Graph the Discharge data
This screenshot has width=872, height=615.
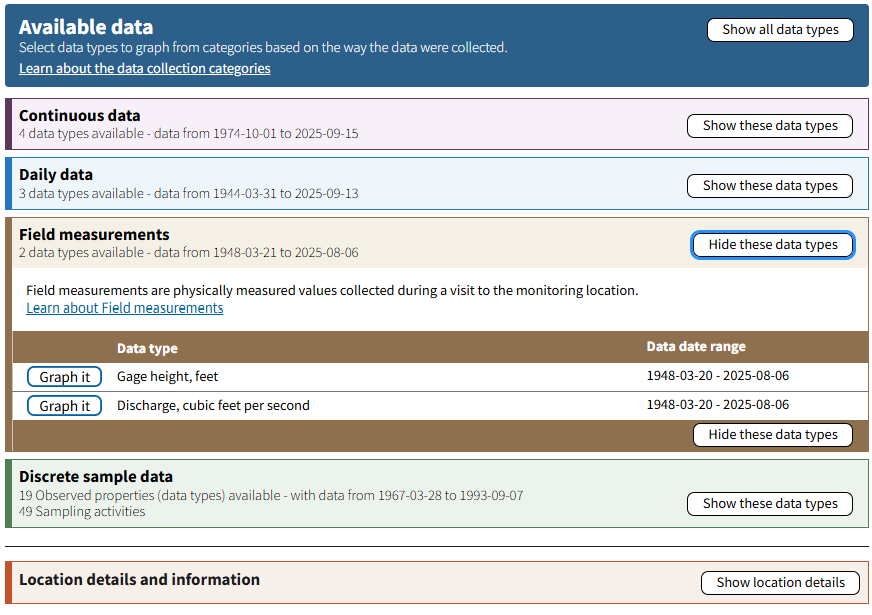click(x=64, y=406)
